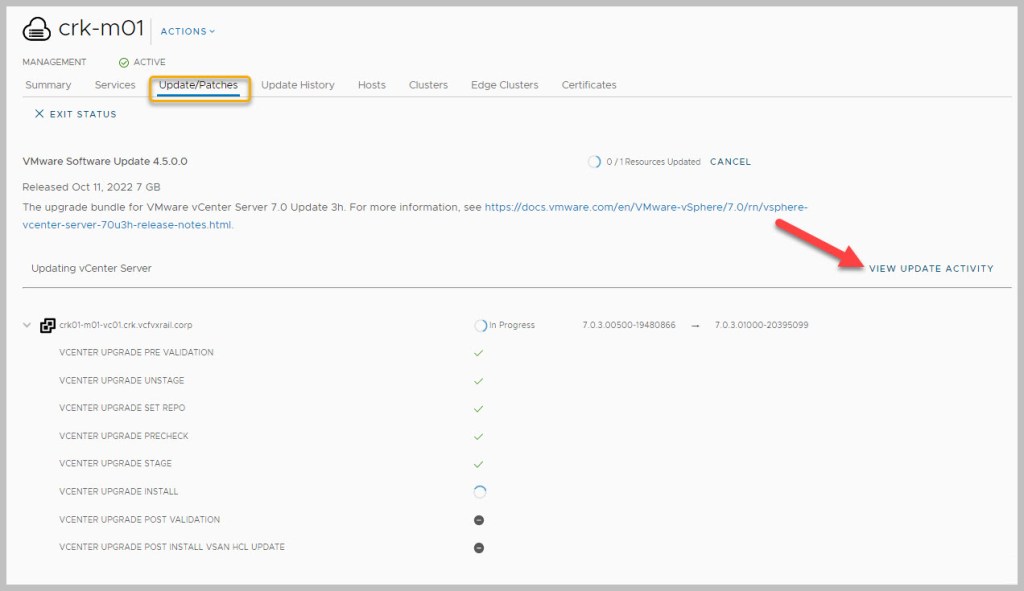Click the Upgrade Stage green checkmark
Screen dimensions: 1024x591
(478, 464)
